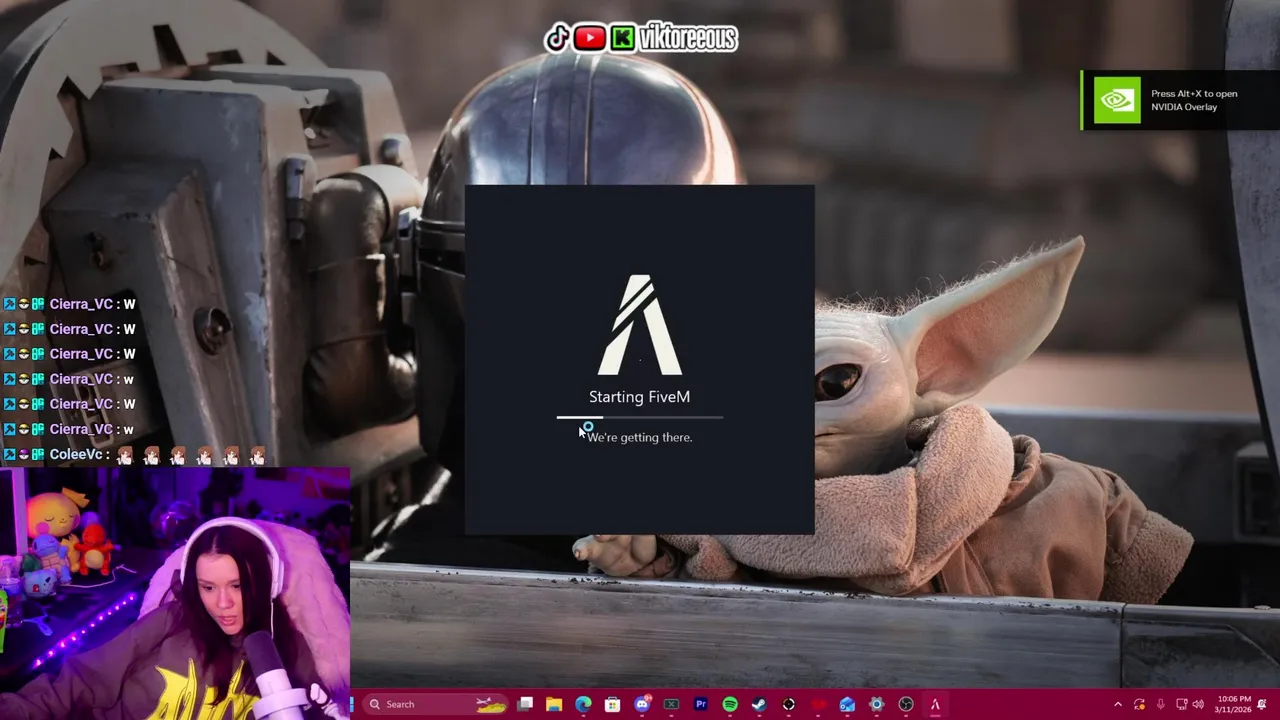Viewport: 1280px width, 720px height.
Task: Open Spotify from the taskbar
Action: [730, 704]
